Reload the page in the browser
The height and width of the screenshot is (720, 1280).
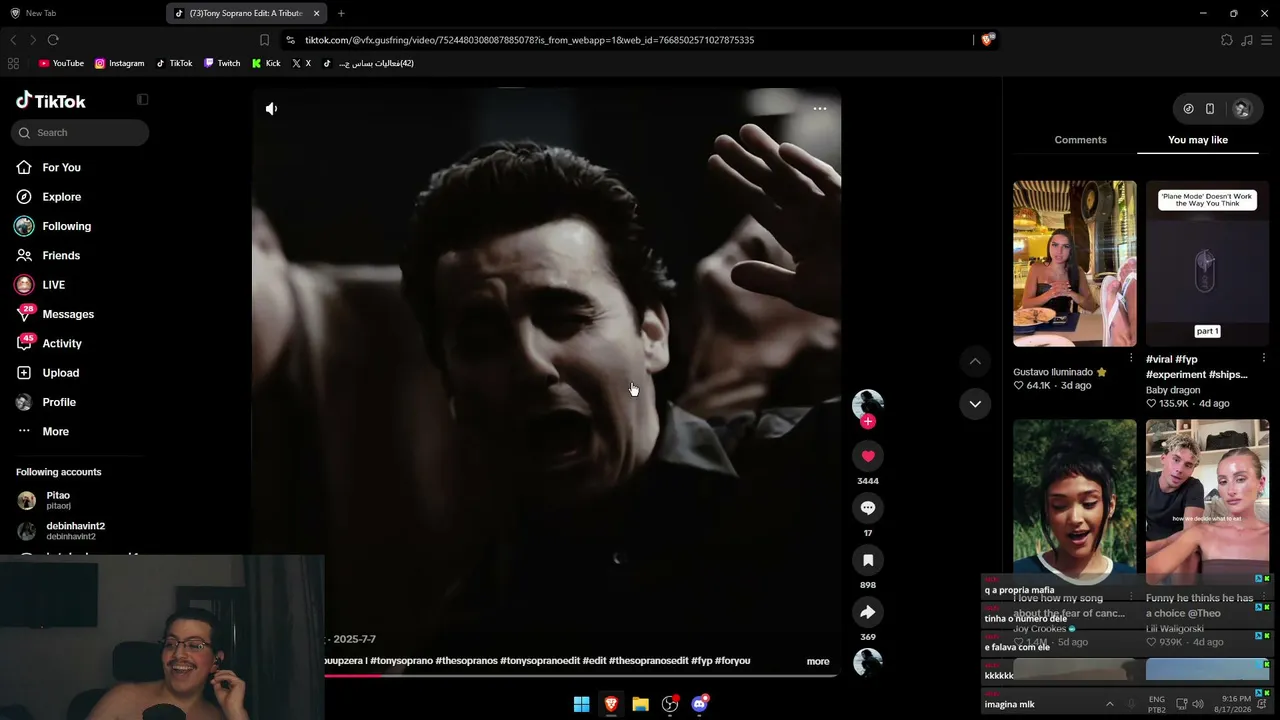53,40
